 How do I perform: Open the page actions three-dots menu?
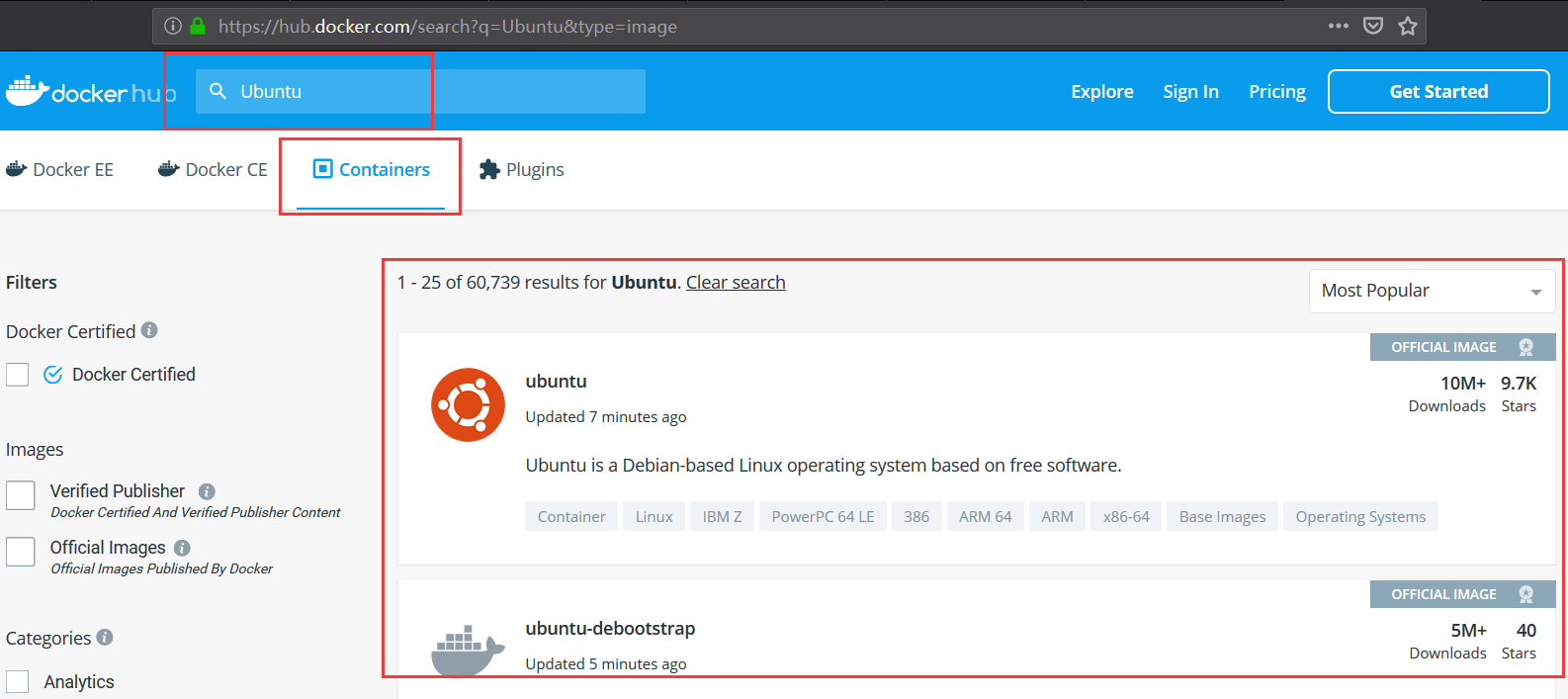coord(1339,26)
